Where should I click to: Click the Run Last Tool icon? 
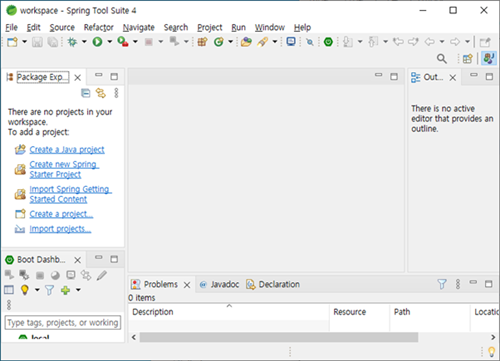click(x=123, y=42)
